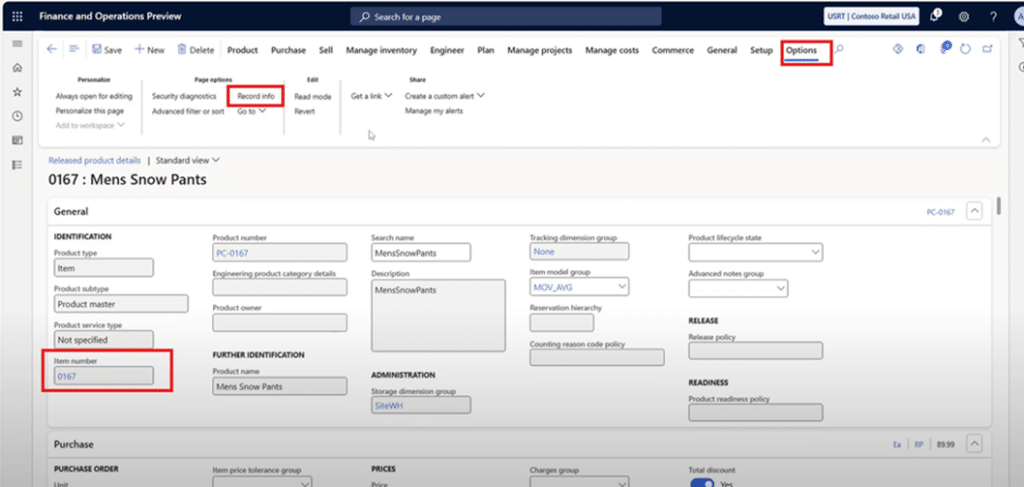Open the attachments paperclip icon

945,48
